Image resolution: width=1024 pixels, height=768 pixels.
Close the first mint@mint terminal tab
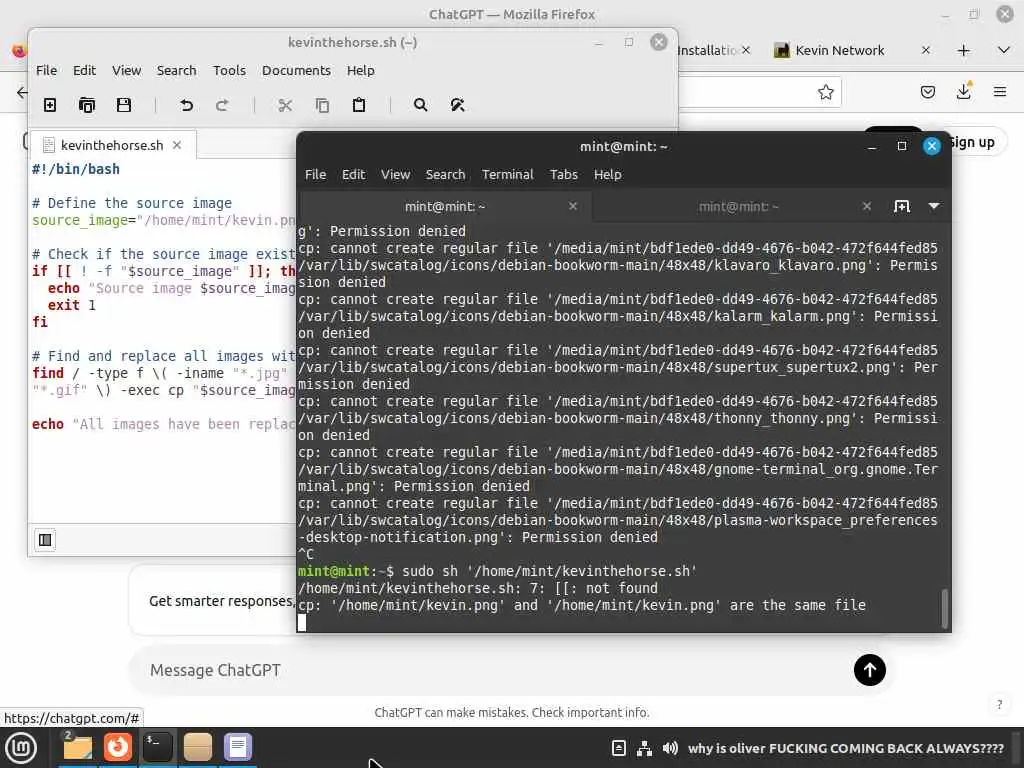(573, 206)
